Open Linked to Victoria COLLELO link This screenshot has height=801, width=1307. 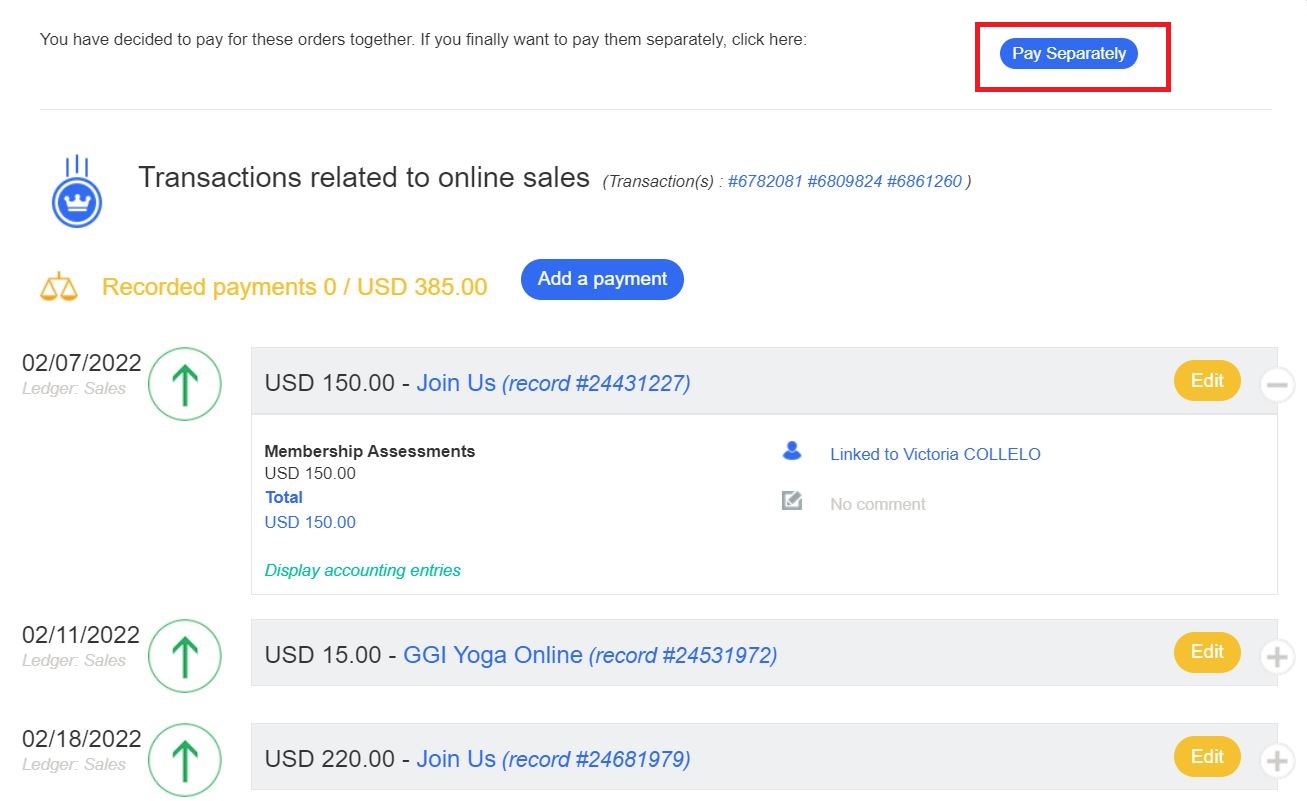coord(935,454)
